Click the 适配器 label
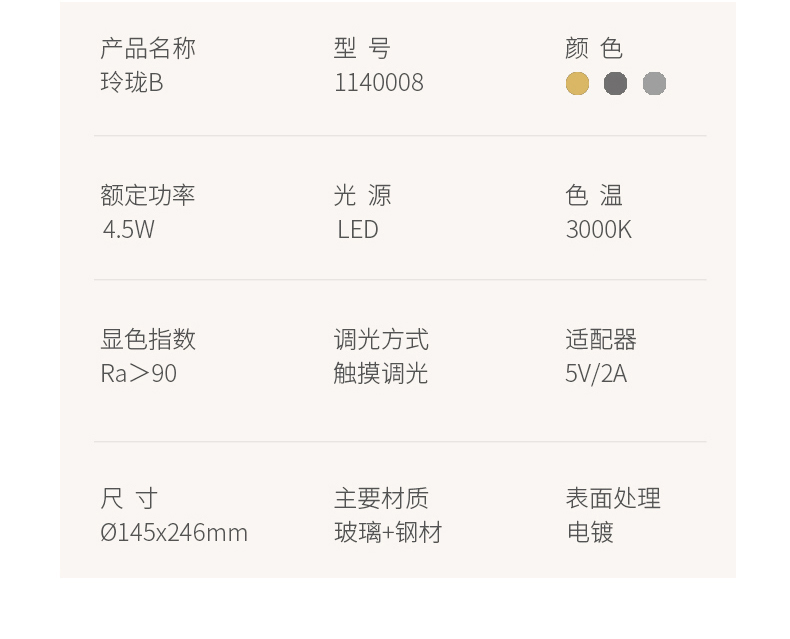Screen dimensions: 790x639 point(601,339)
